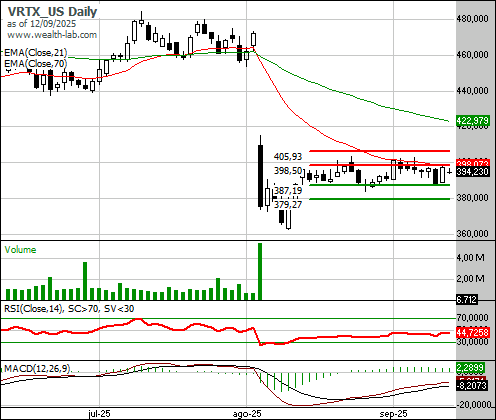Image resolution: width=496 pixels, height=420 pixels.
Task: Click the 394,230 last price tag
Action: tap(473, 172)
